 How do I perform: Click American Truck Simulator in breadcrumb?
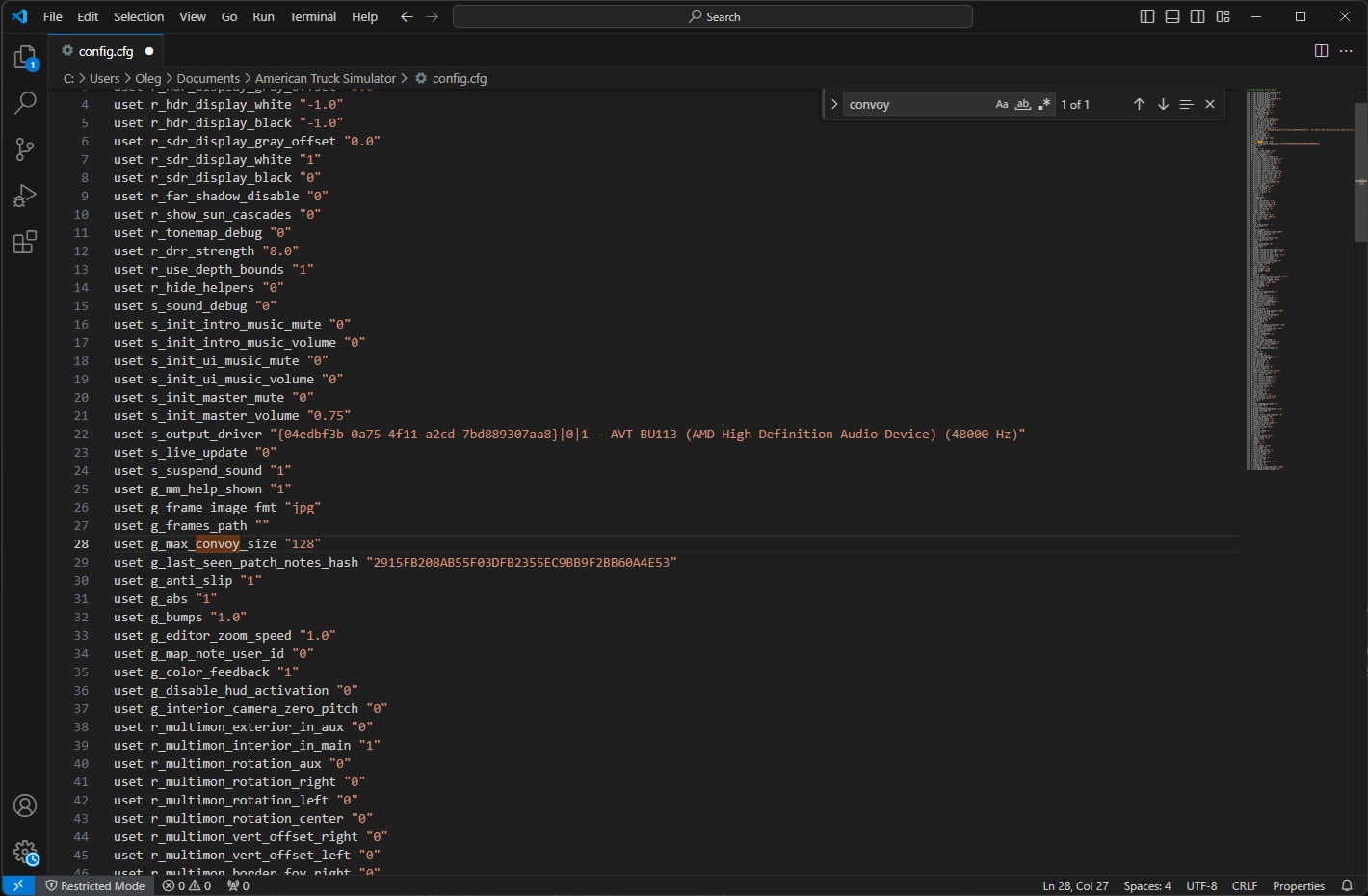tap(326, 78)
